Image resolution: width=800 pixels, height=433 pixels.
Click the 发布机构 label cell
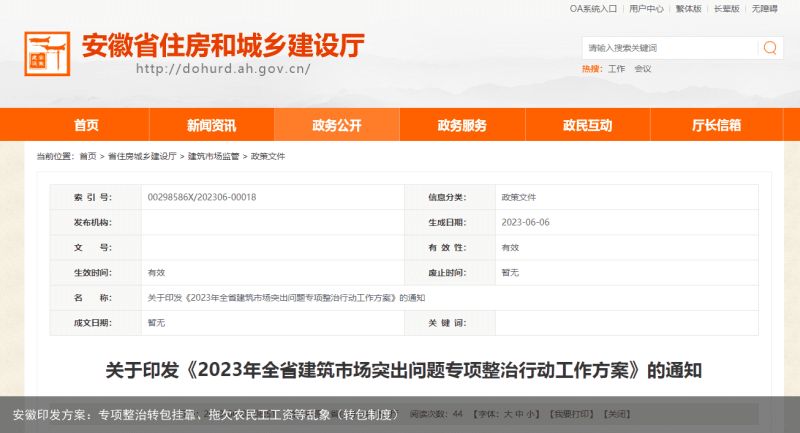coord(95,222)
